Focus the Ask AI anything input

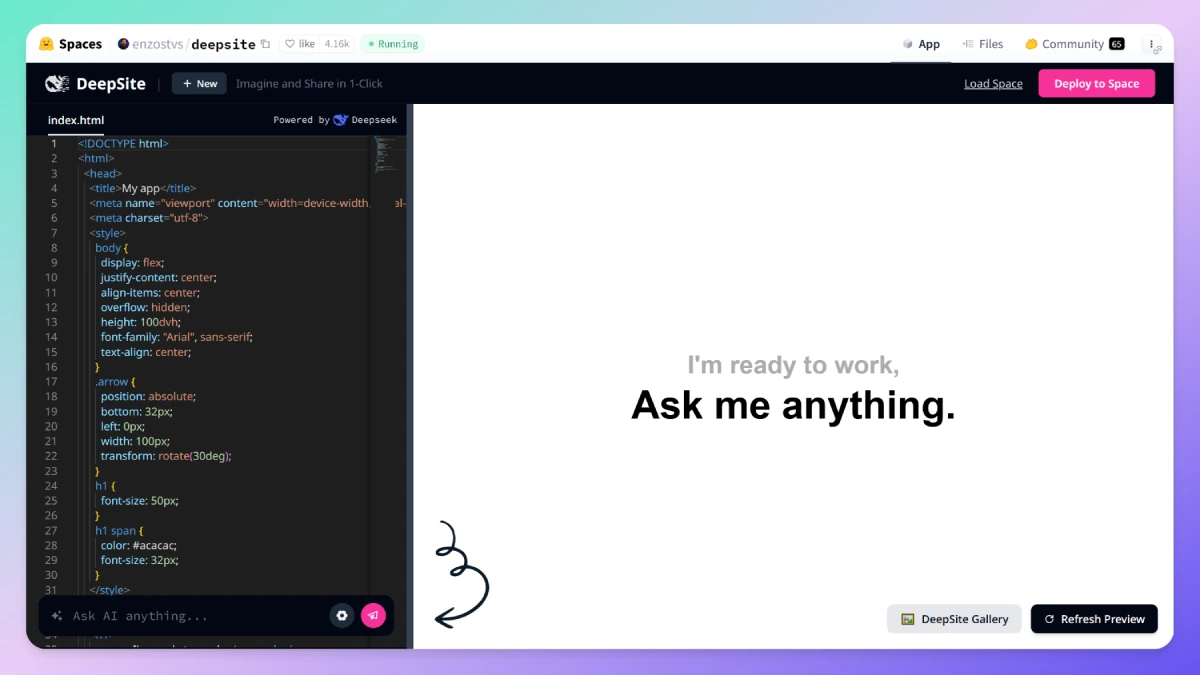click(195, 616)
